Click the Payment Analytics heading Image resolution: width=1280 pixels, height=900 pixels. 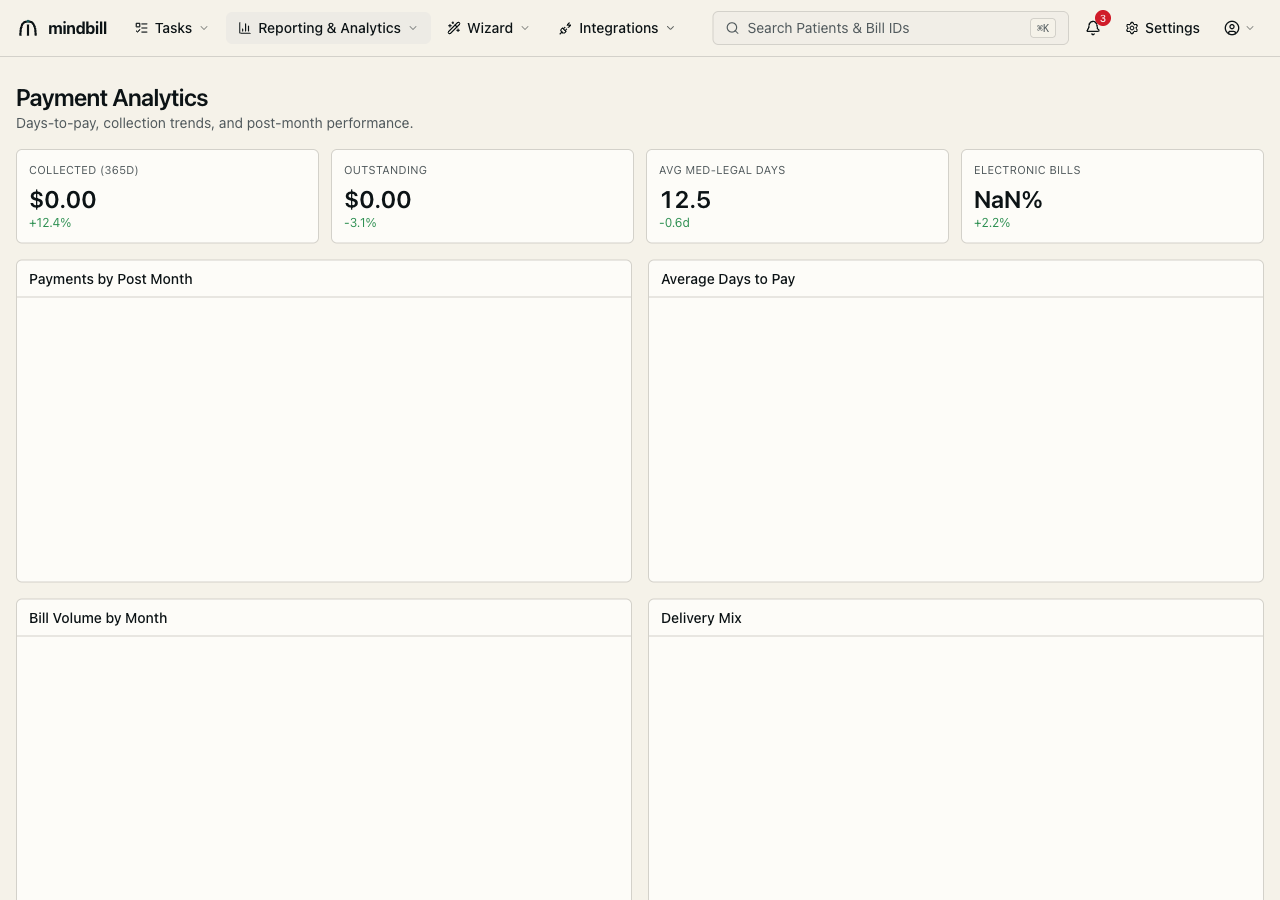(112, 98)
